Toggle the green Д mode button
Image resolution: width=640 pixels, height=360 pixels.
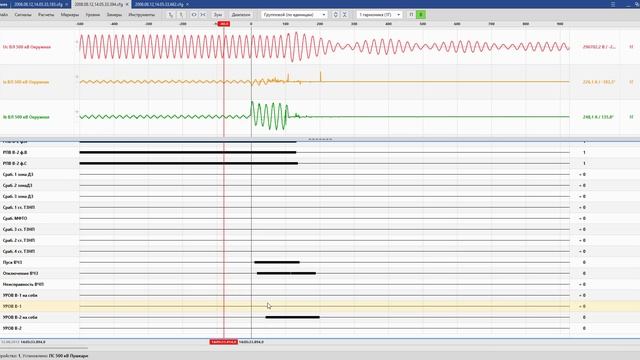point(421,15)
